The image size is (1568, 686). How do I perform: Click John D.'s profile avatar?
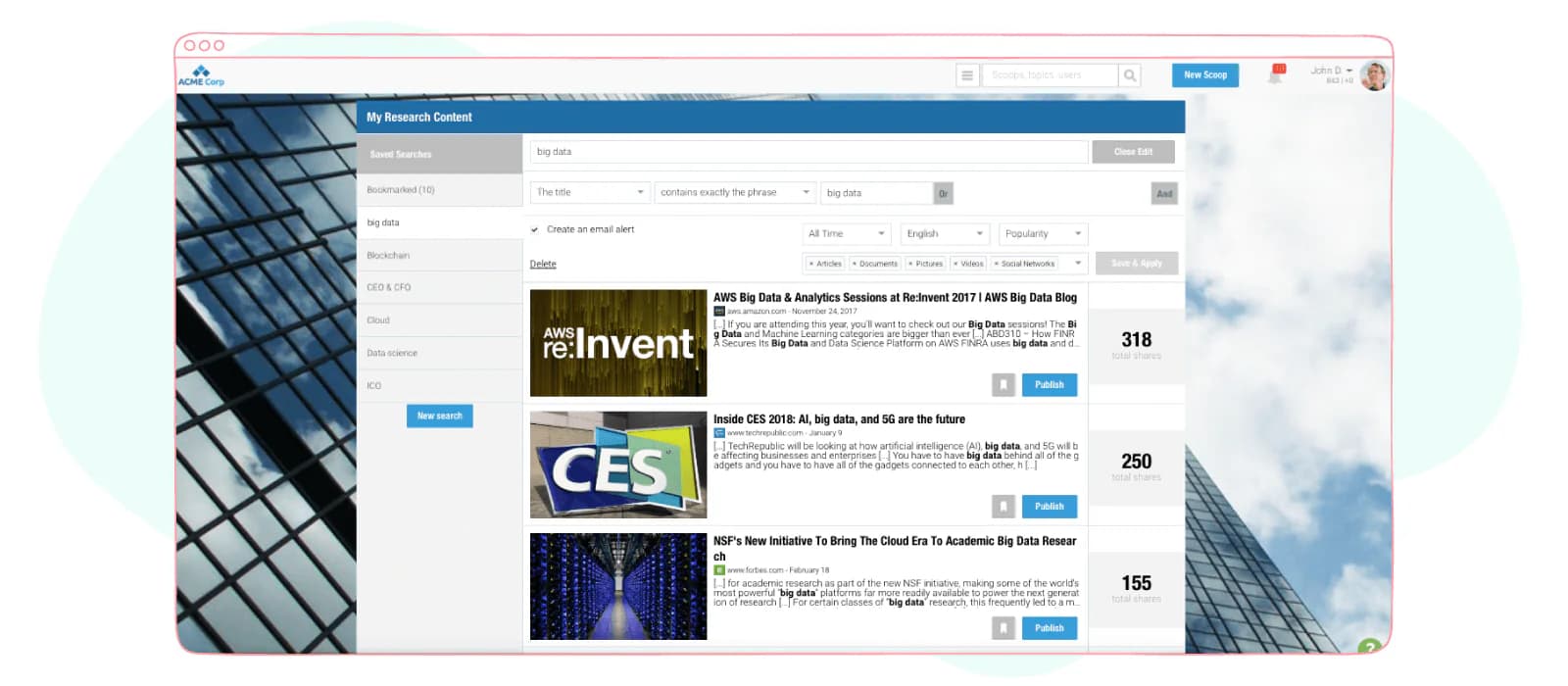click(1374, 75)
